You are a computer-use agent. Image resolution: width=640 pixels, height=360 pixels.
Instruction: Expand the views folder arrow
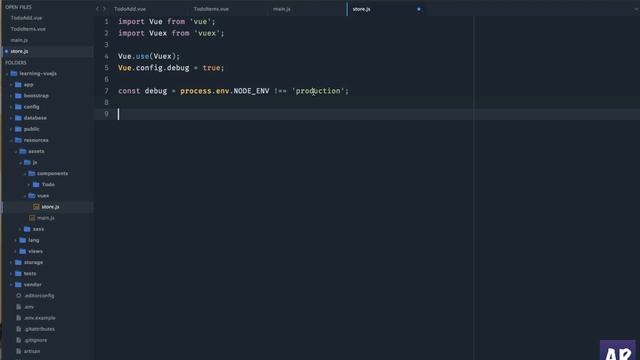coord(16,251)
